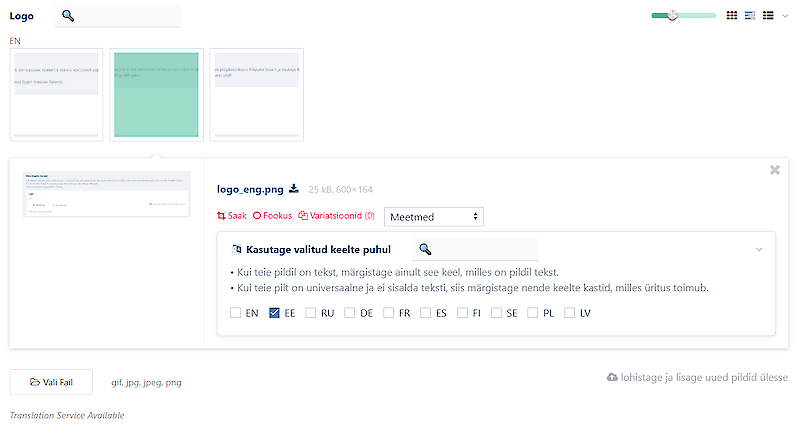Expand the view options chevron

pos(787,15)
